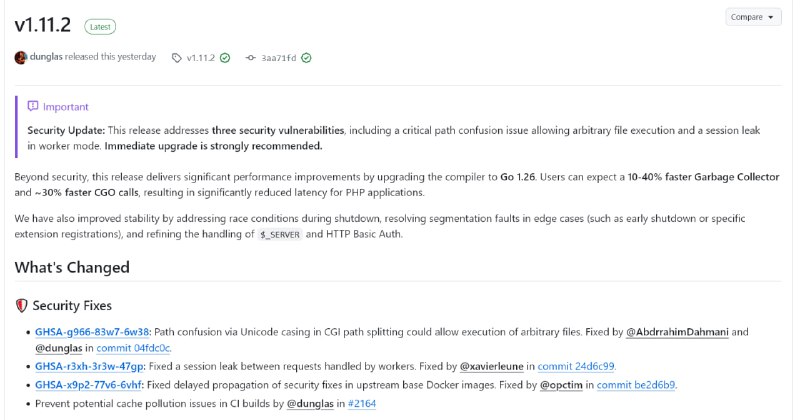The width and height of the screenshot is (800, 420).
Task: Click the Important note speech-bubble icon
Action: pos(33,106)
